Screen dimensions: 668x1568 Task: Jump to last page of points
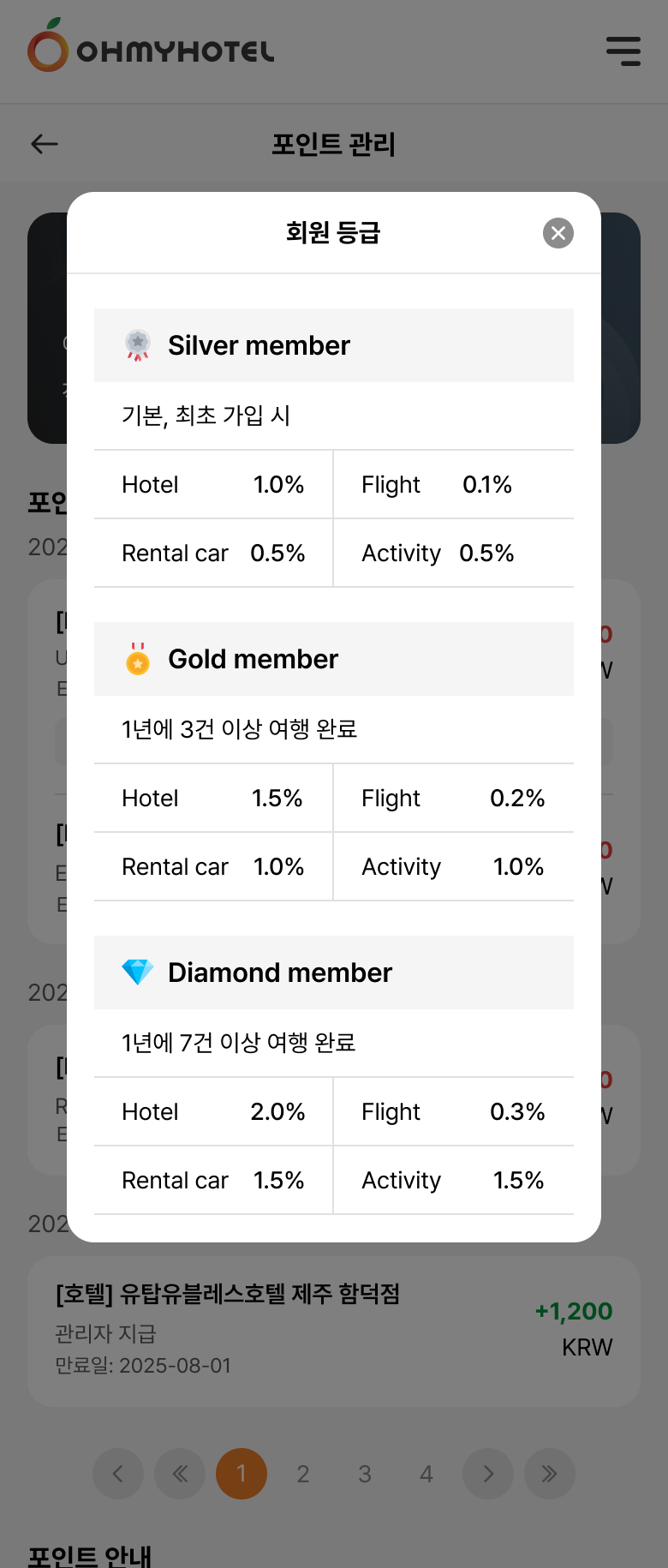click(x=550, y=1474)
